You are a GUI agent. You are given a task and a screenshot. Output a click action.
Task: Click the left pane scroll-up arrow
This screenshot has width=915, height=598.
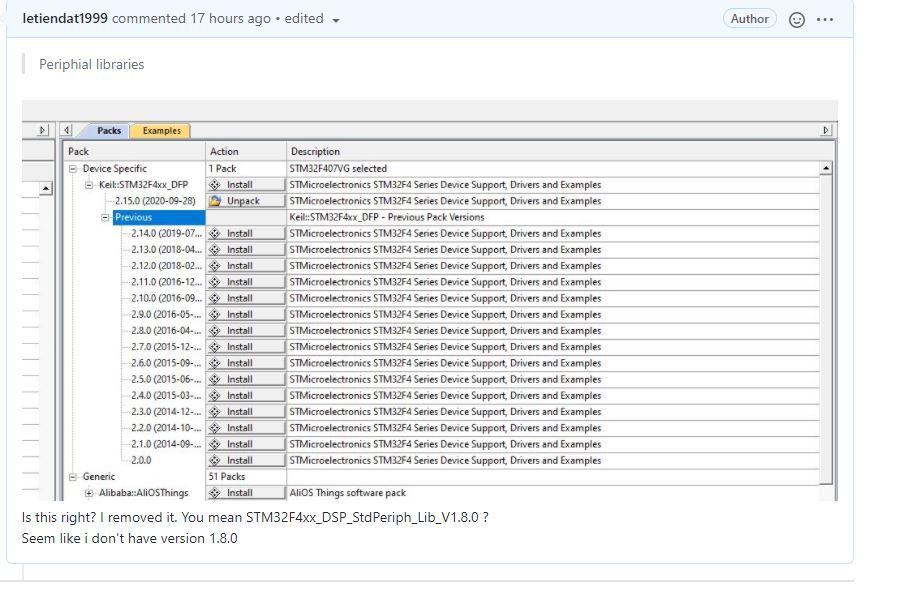coord(46,188)
